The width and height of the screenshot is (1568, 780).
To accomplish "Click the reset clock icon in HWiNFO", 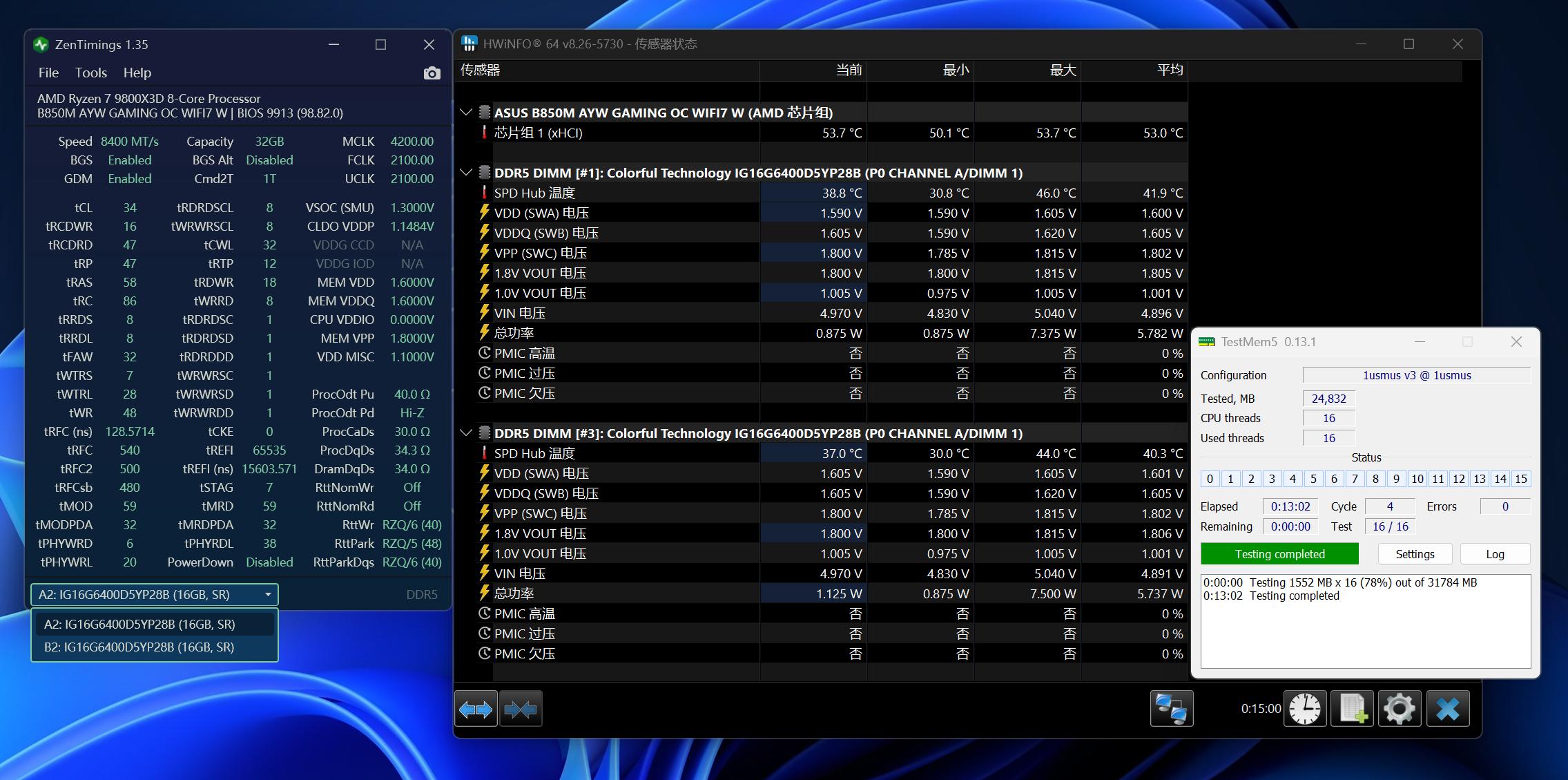I will pyautogui.click(x=1304, y=708).
